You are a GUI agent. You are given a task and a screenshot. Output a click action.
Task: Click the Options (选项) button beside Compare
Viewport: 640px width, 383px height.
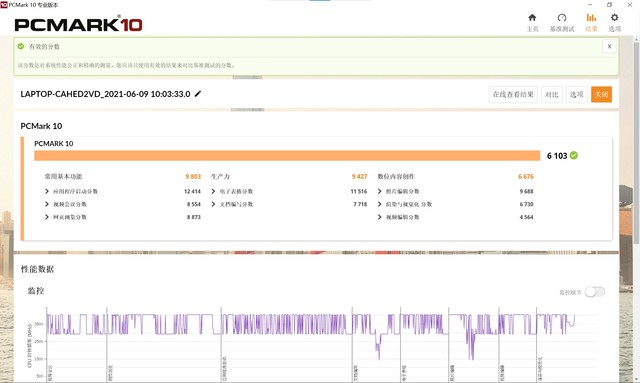576,94
